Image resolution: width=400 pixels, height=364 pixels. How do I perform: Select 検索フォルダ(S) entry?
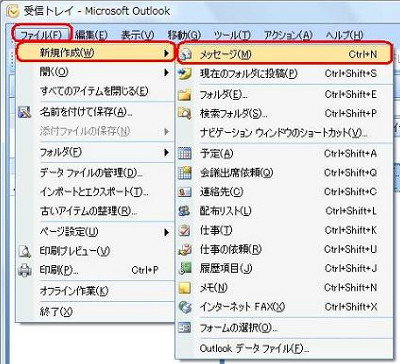(x=284, y=114)
